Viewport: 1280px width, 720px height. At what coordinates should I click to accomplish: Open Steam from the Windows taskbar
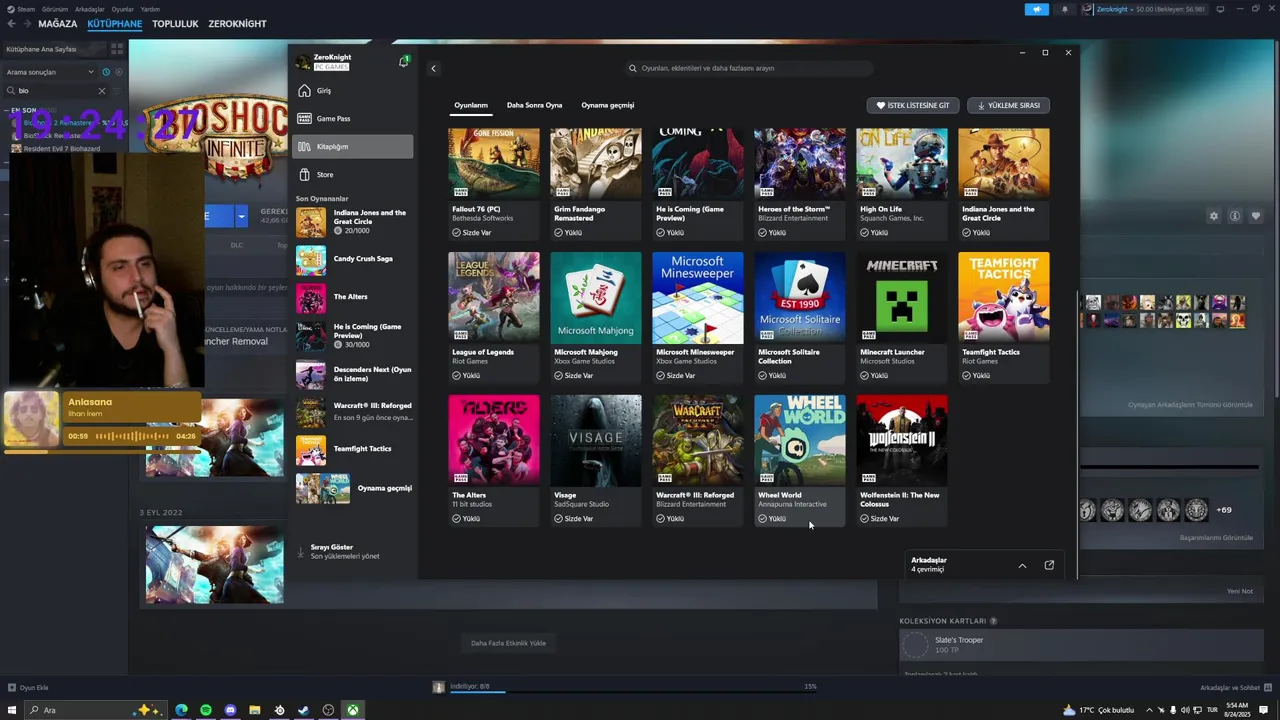(304, 710)
